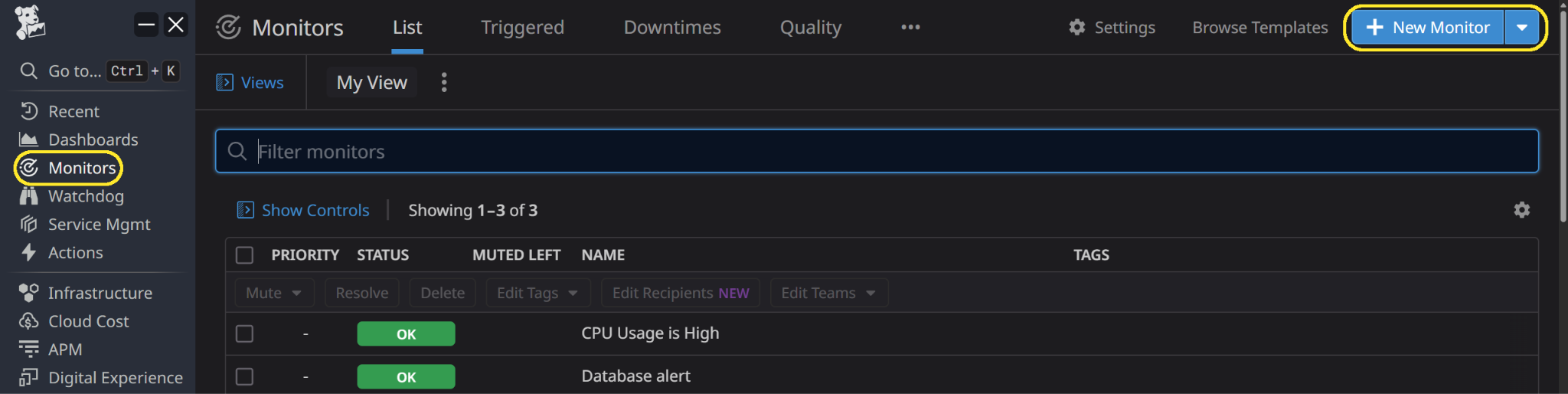Click the STATUS column header
This screenshot has height=394, width=1568.
coord(383,255)
